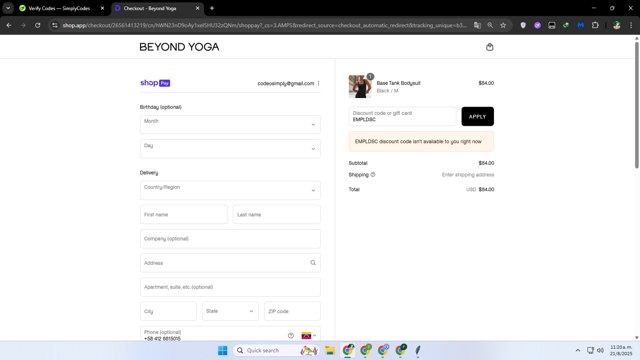The width and height of the screenshot is (640, 360).
Task: Click the Enter shipping address text
Action: point(468,175)
